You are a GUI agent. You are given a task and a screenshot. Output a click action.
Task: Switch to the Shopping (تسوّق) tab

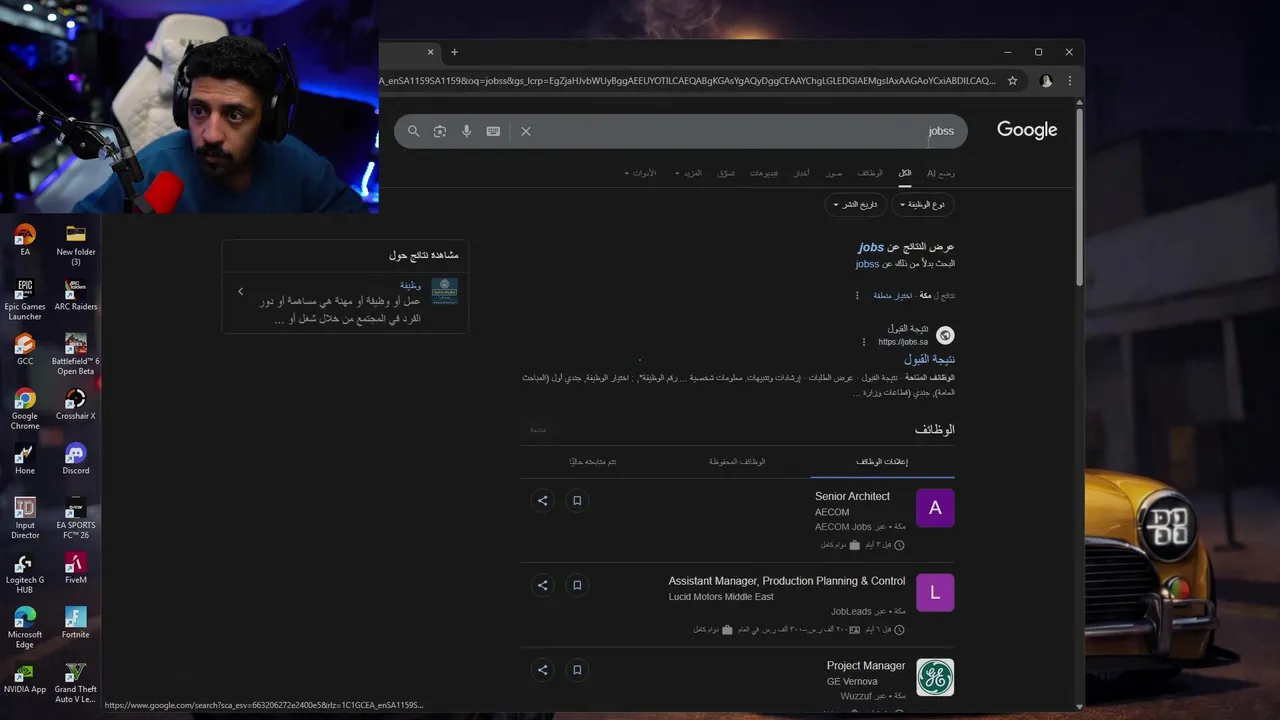coord(726,173)
